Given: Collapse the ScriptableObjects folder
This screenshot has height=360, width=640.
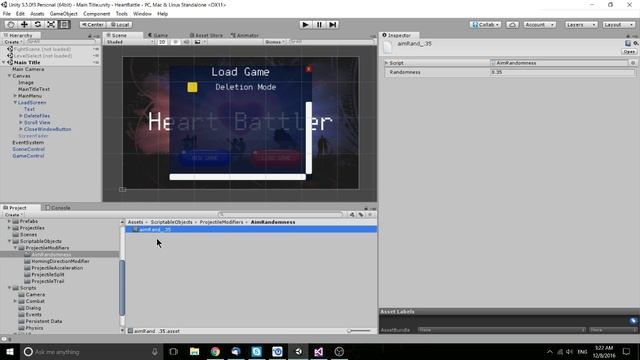Looking at the screenshot, I should (x=9, y=241).
